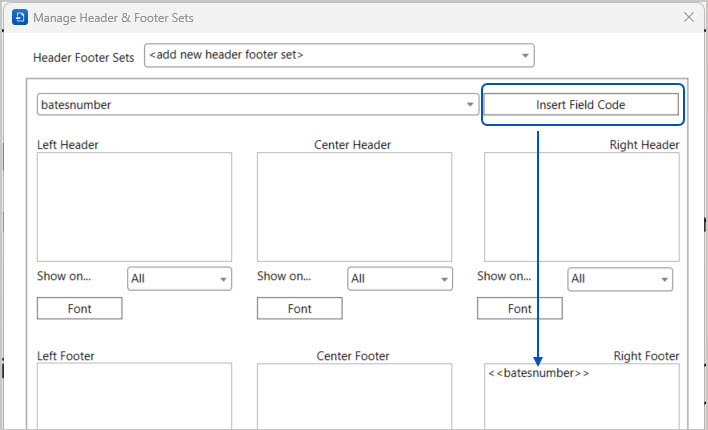The width and height of the screenshot is (708, 430).
Task: Open the Header Footer Sets dropdown
Action: tap(339, 55)
